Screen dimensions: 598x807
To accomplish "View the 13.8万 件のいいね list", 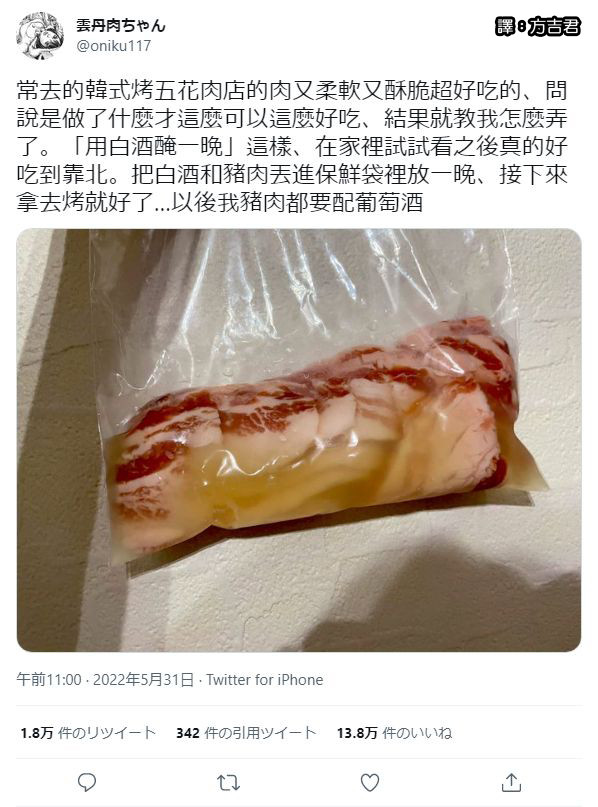I will point(395,733).
